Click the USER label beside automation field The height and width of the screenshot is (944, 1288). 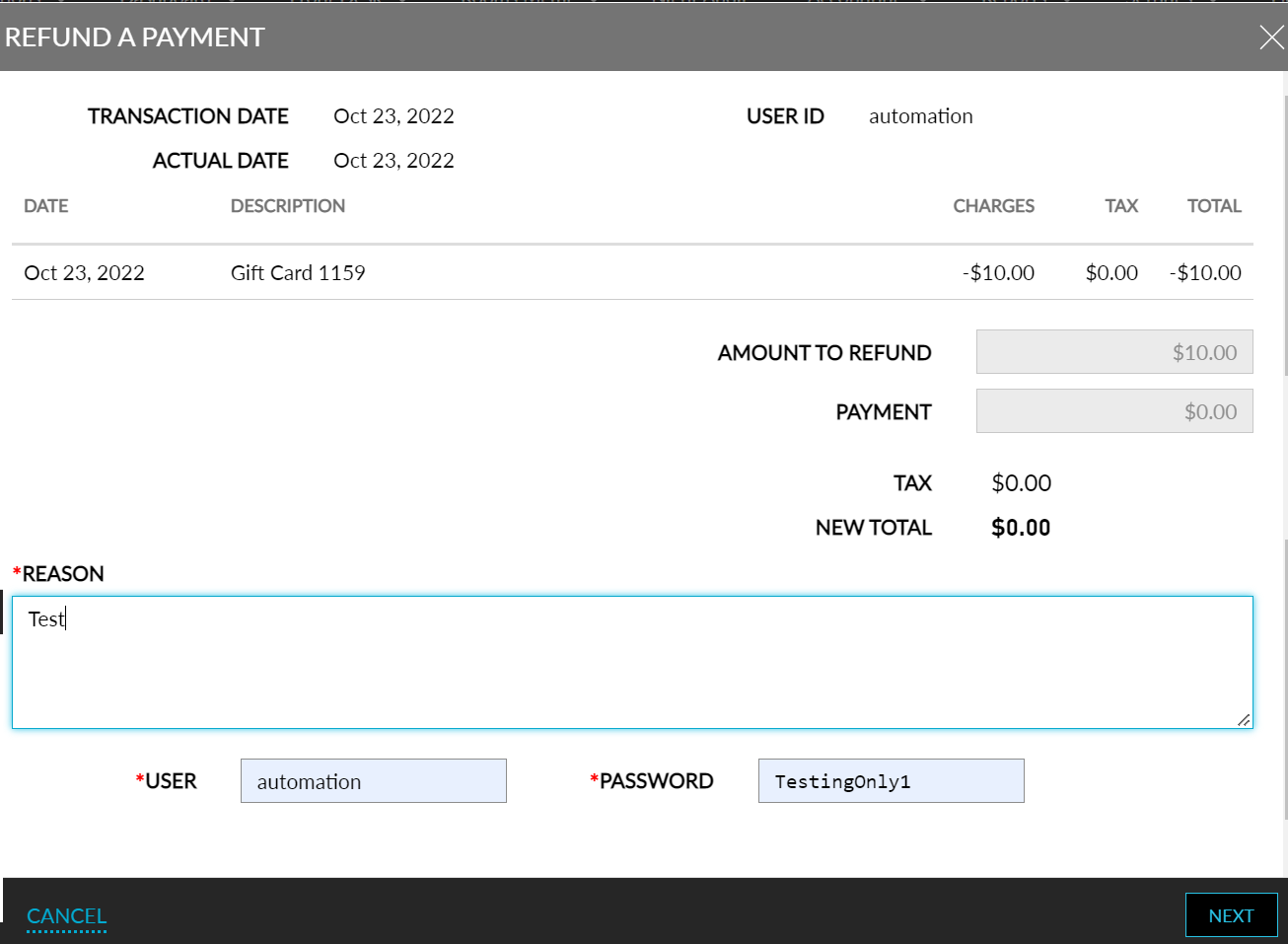(x=171, y=781)
